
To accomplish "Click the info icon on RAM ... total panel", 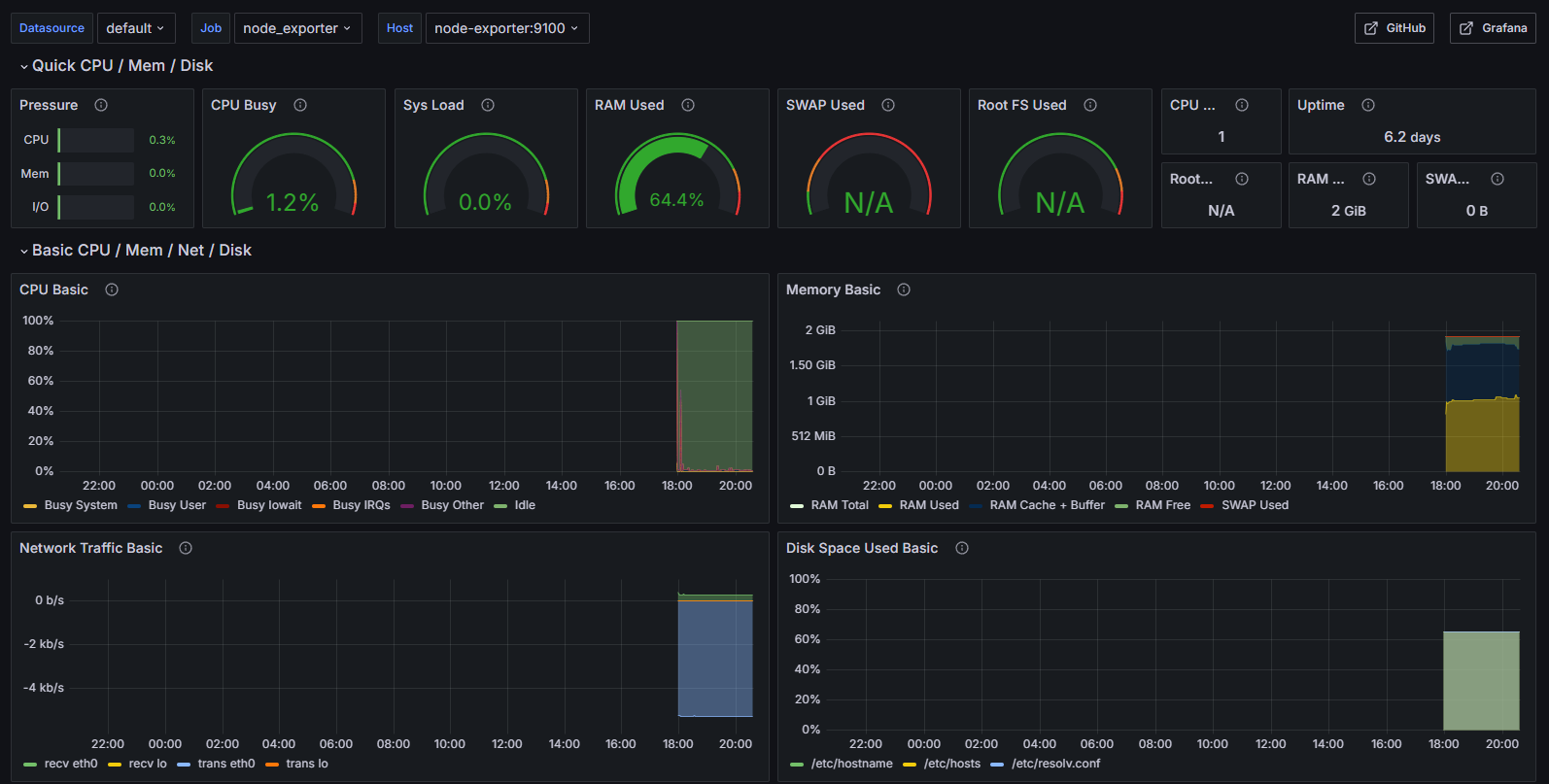I will point(1369,179).
